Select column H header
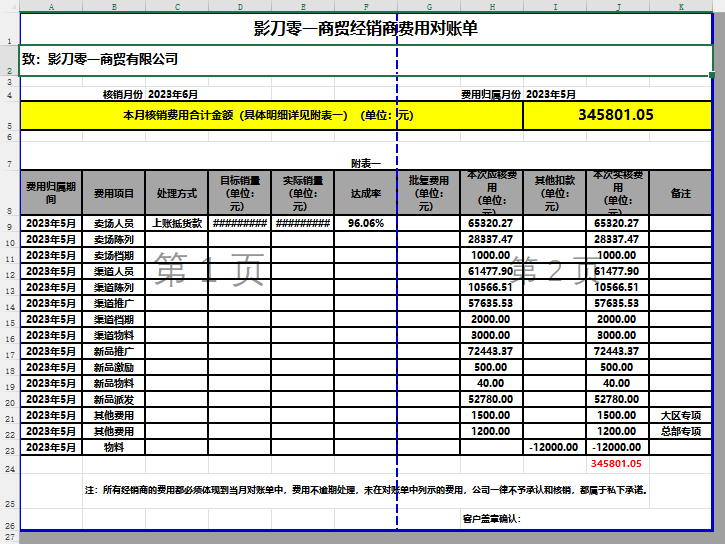Screen dimensions: 725x544 (x=492, y=6)
